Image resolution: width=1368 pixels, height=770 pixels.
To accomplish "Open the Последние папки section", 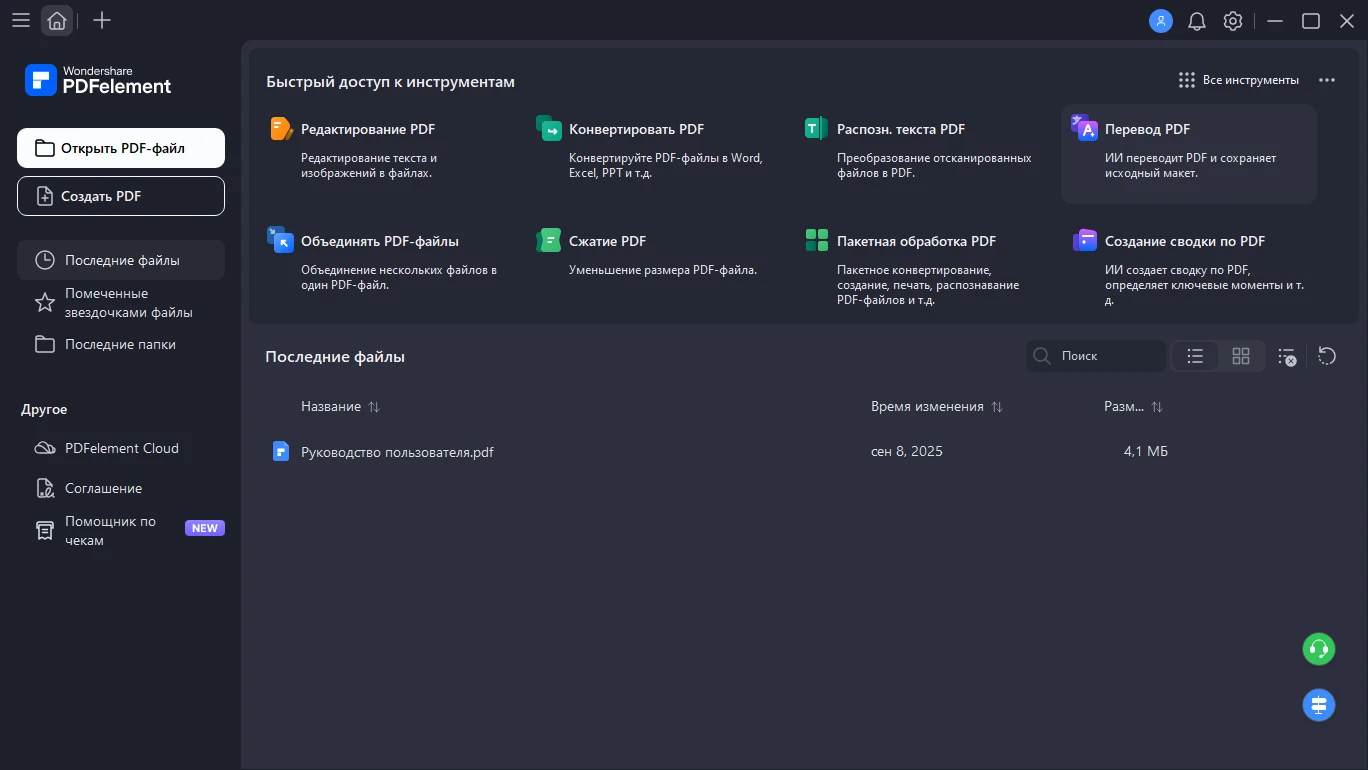I will pos(120,344).
